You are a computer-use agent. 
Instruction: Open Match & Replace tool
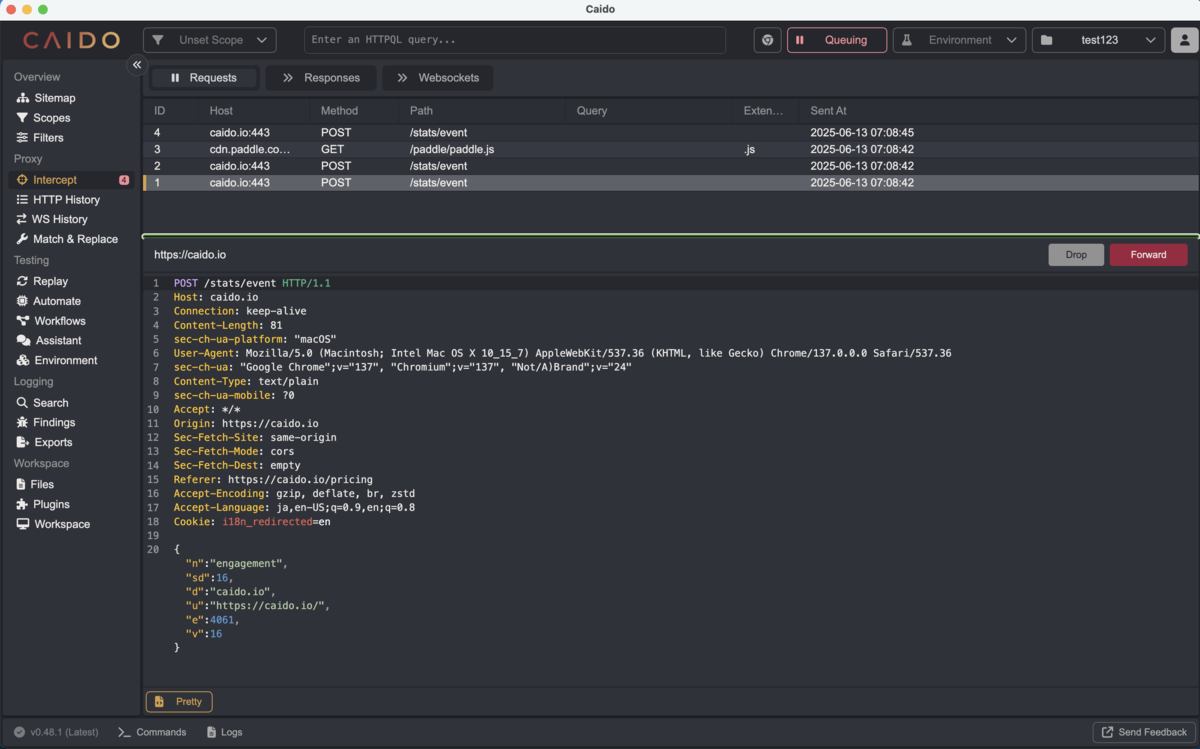click(67, 239)
